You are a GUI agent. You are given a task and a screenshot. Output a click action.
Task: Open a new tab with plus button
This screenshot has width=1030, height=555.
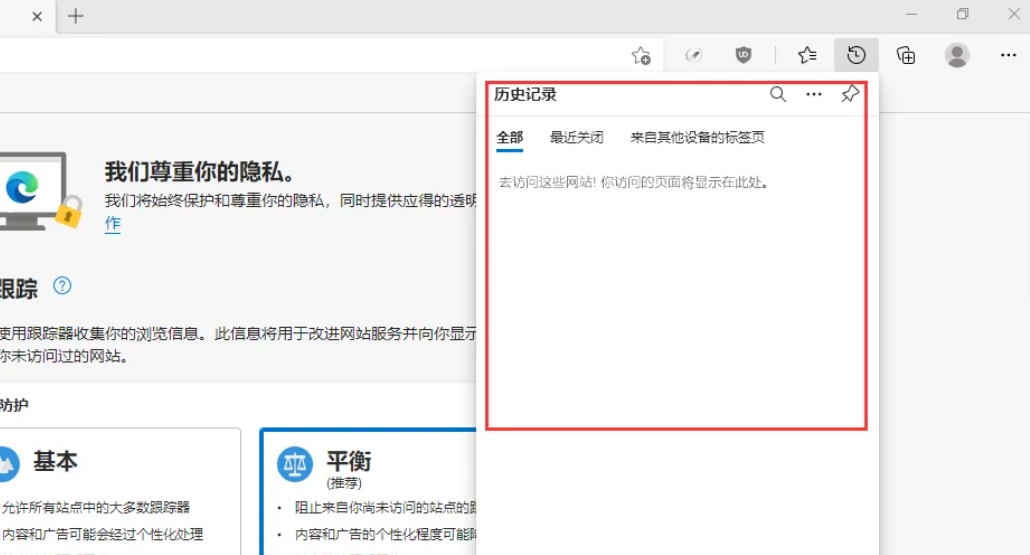(76, 16)
